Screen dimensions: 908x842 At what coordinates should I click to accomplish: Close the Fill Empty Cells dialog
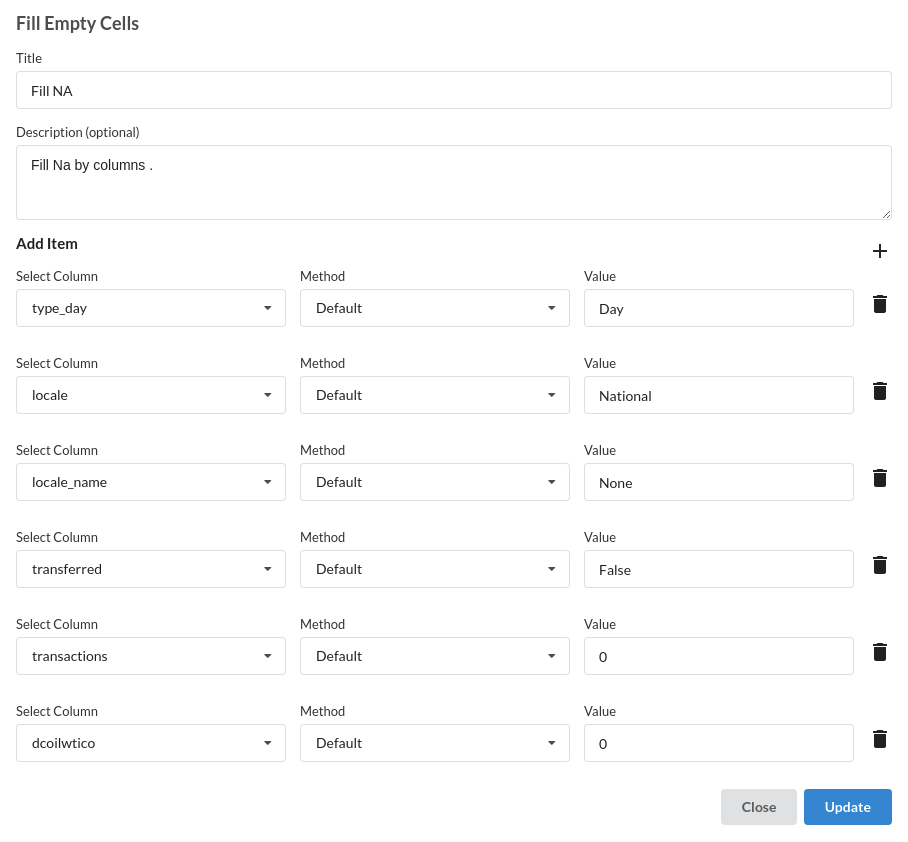click(759, 807)
